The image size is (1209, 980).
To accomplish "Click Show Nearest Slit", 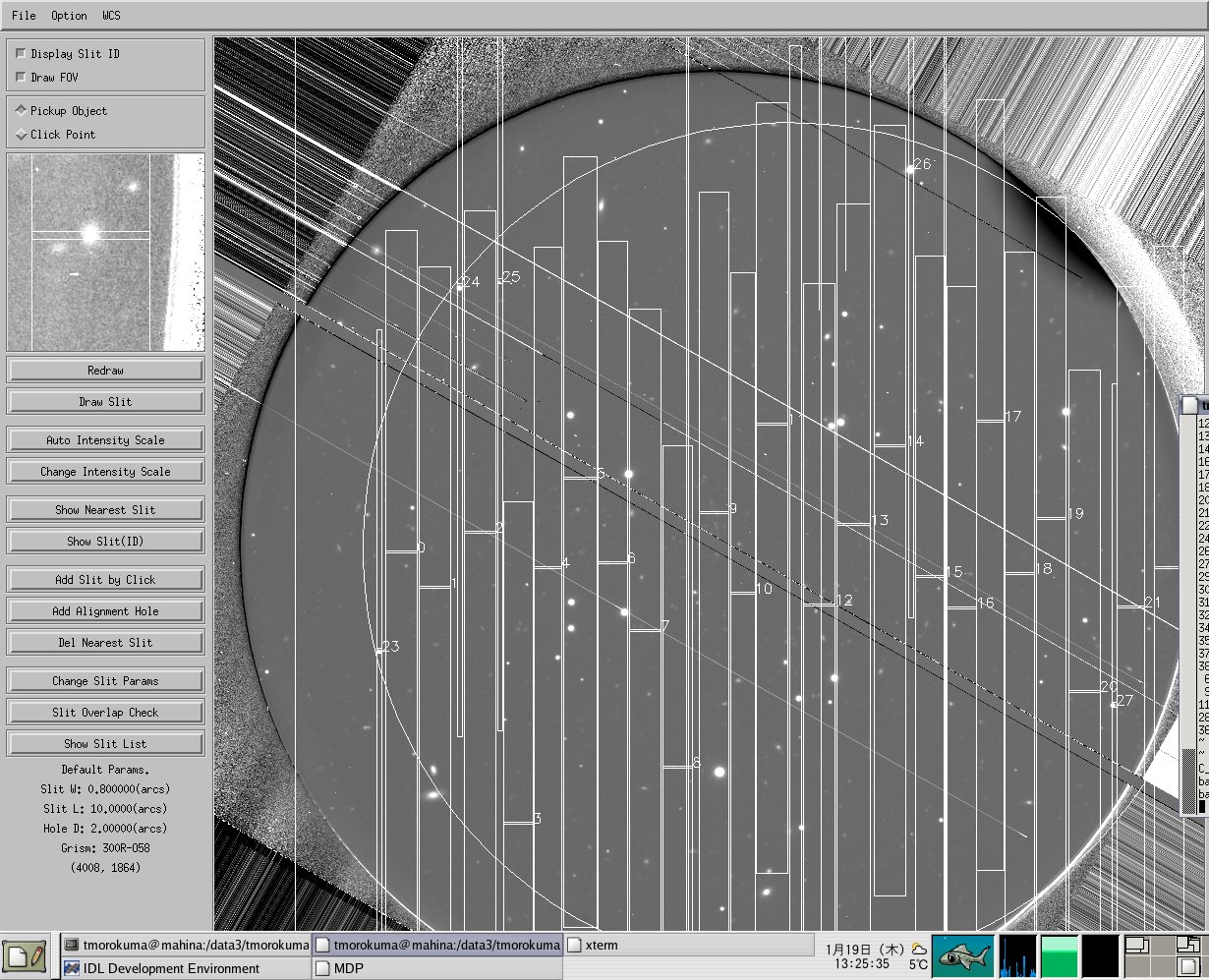I will pos(105,510).
